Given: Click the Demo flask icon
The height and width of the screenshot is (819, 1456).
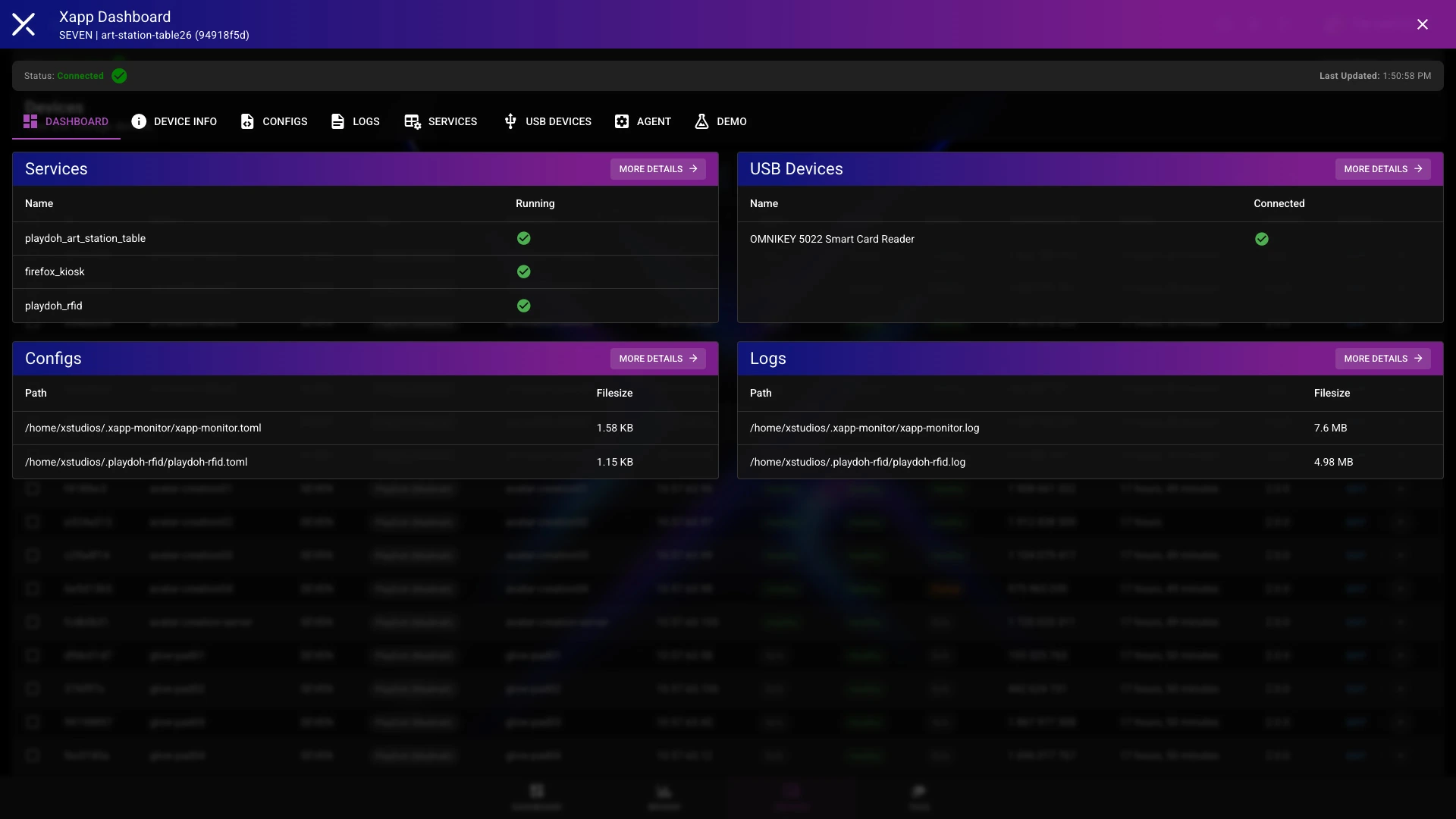Looking at the screenshot, I should pyautogui.click(x=701, y=121).
